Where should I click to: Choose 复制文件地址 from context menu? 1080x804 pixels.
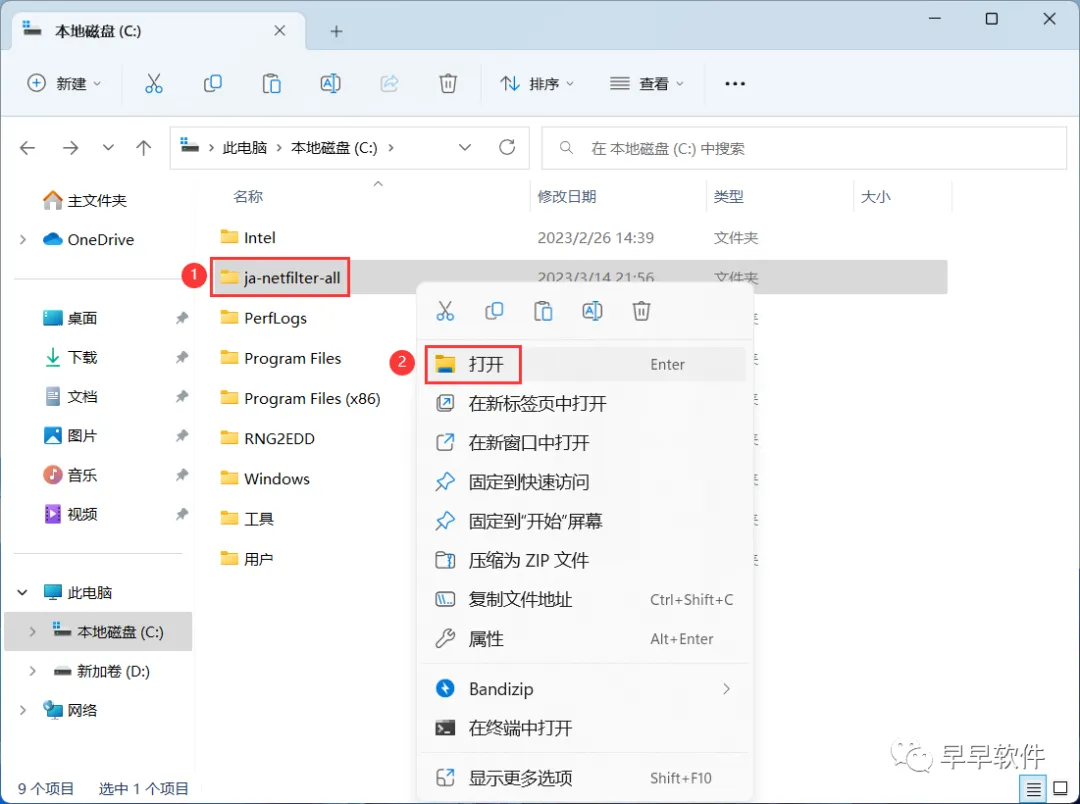click(x=585, y=600)
